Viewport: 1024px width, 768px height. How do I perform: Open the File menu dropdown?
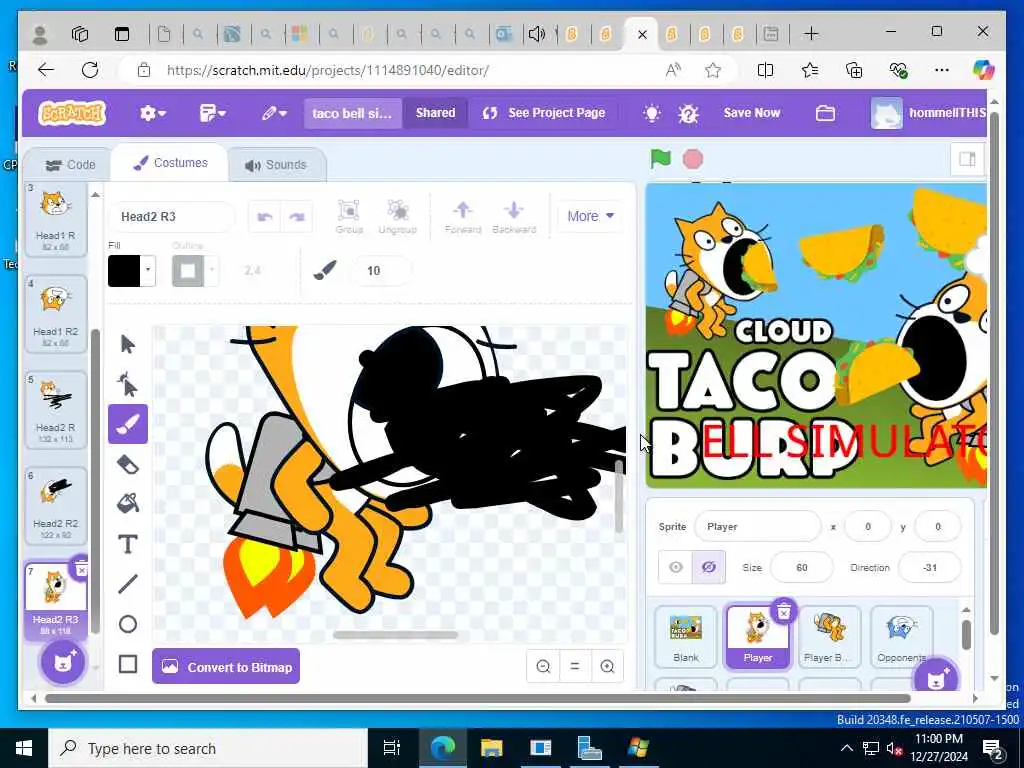212,113
